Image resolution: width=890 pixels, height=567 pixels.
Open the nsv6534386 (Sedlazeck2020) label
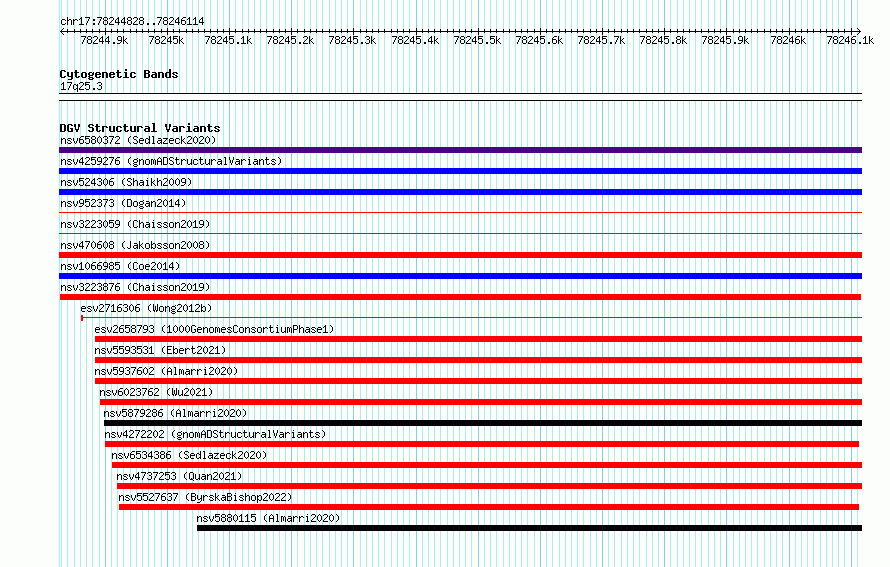click(189, 455)
